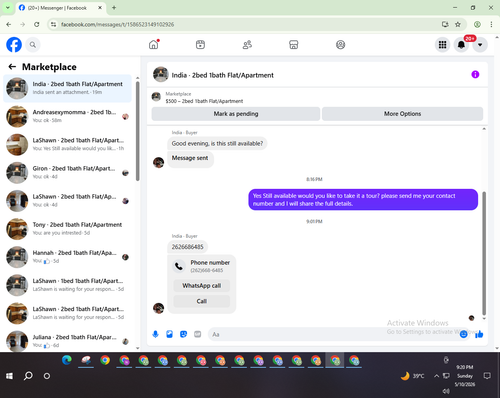Send a thumbs-up like
The image size is (500, 398).
pyautogui.click(x=479, y=334)
